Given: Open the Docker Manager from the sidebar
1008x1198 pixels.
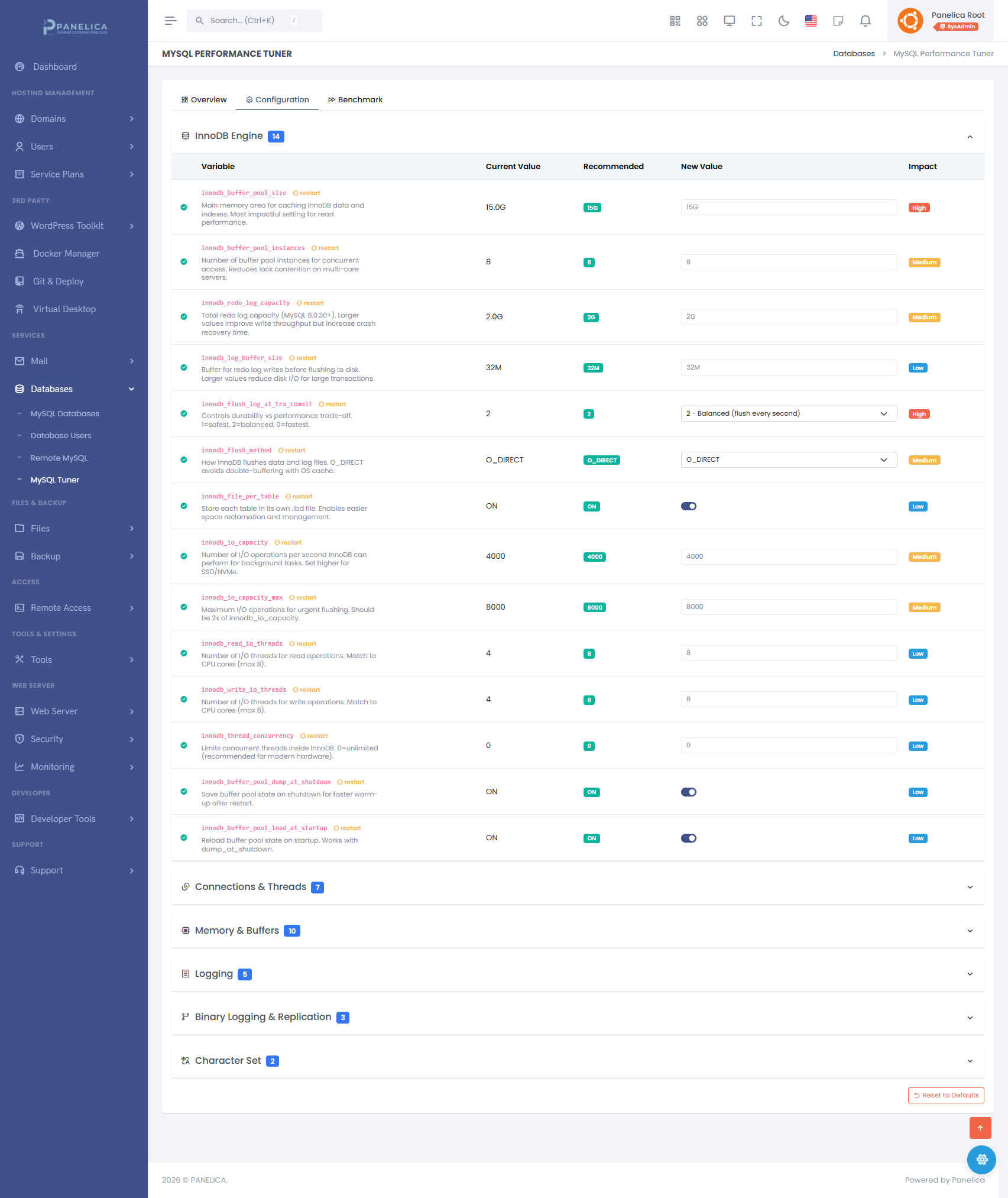Looking at the screenshot, I should (x=65, y=253).
